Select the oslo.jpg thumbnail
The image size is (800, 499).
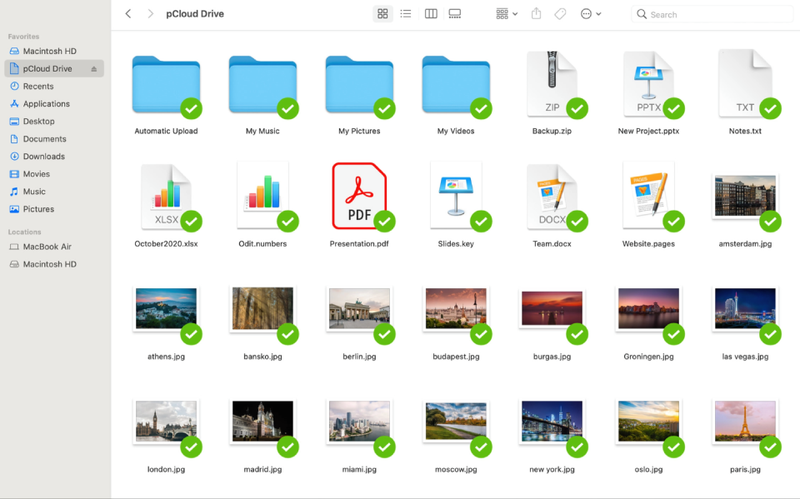(648, 421)
